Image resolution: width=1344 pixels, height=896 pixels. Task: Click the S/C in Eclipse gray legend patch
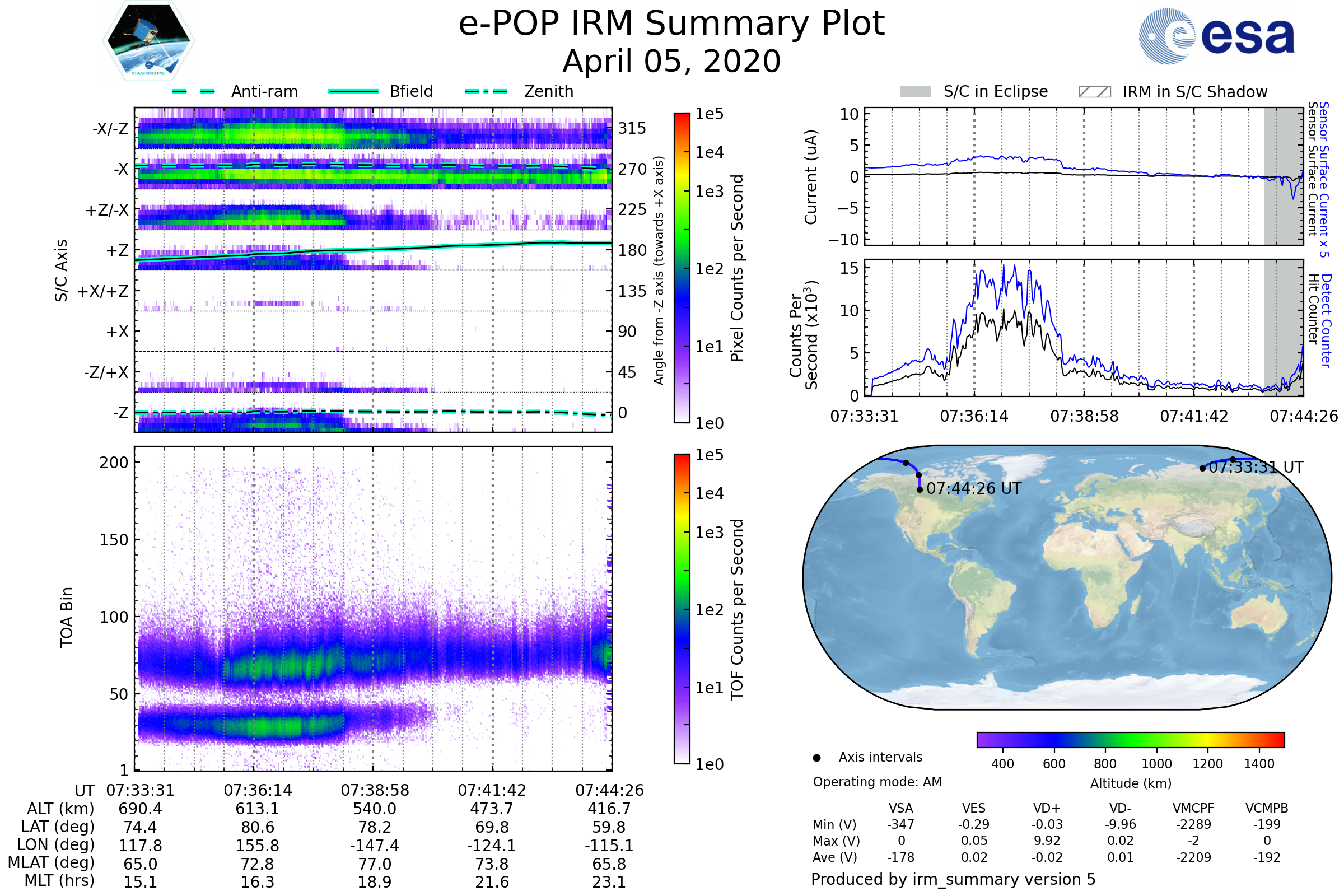pos(915,92)
